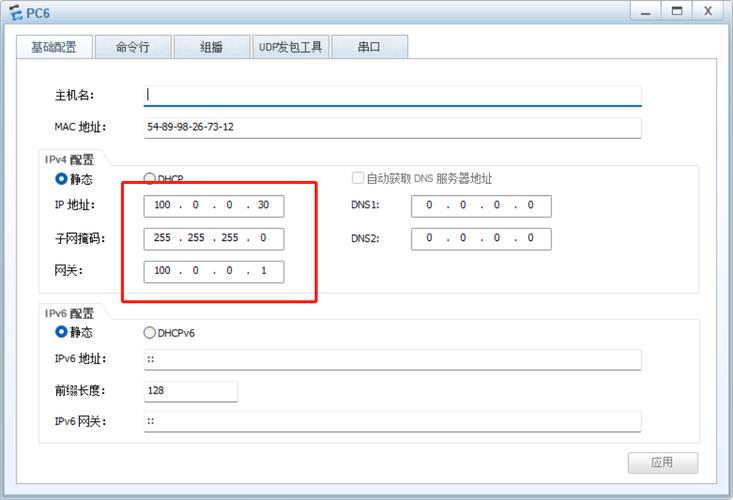733x500 pixels.
Task: Open the 命令行 tab
Action: coord(133,47)
